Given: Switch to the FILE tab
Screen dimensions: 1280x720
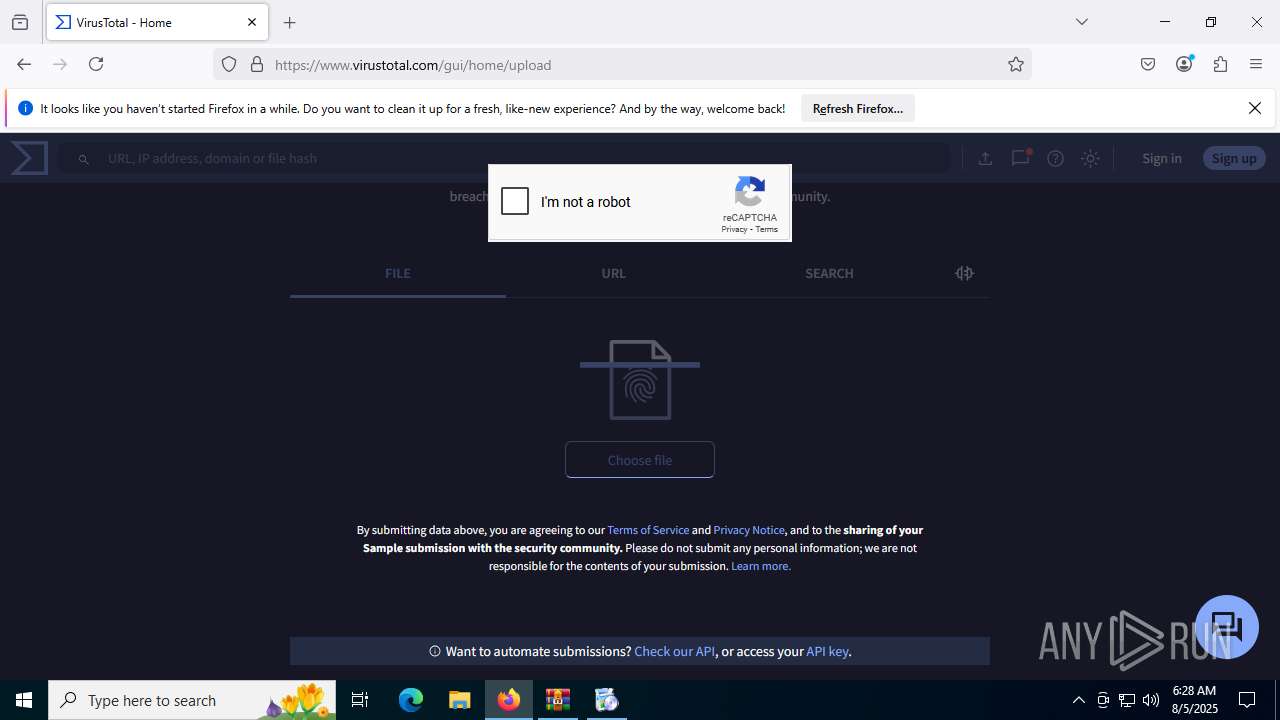Looking at the screenshot, I should (398, 273).
